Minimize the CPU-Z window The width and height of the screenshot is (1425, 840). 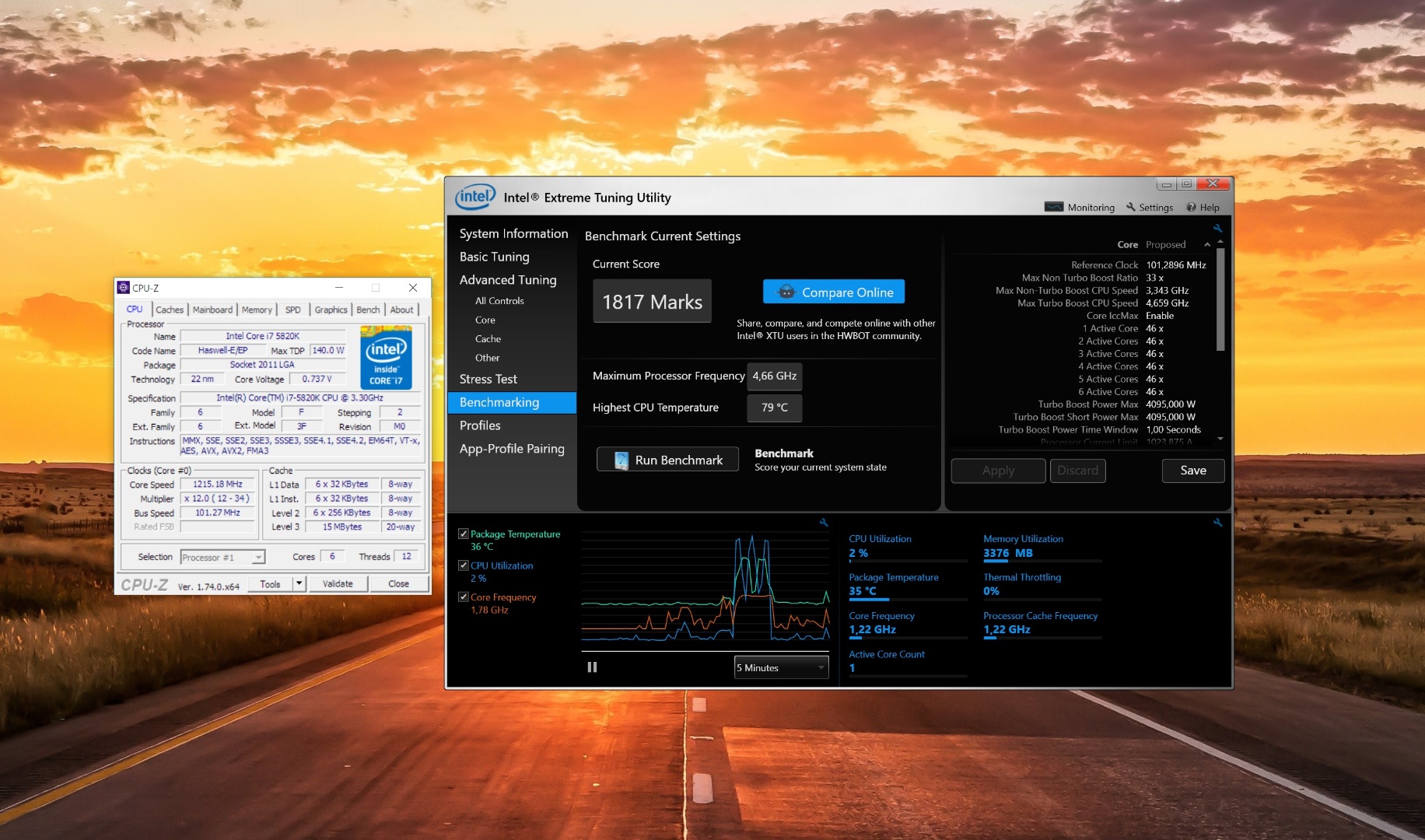[x=338, y=288]
